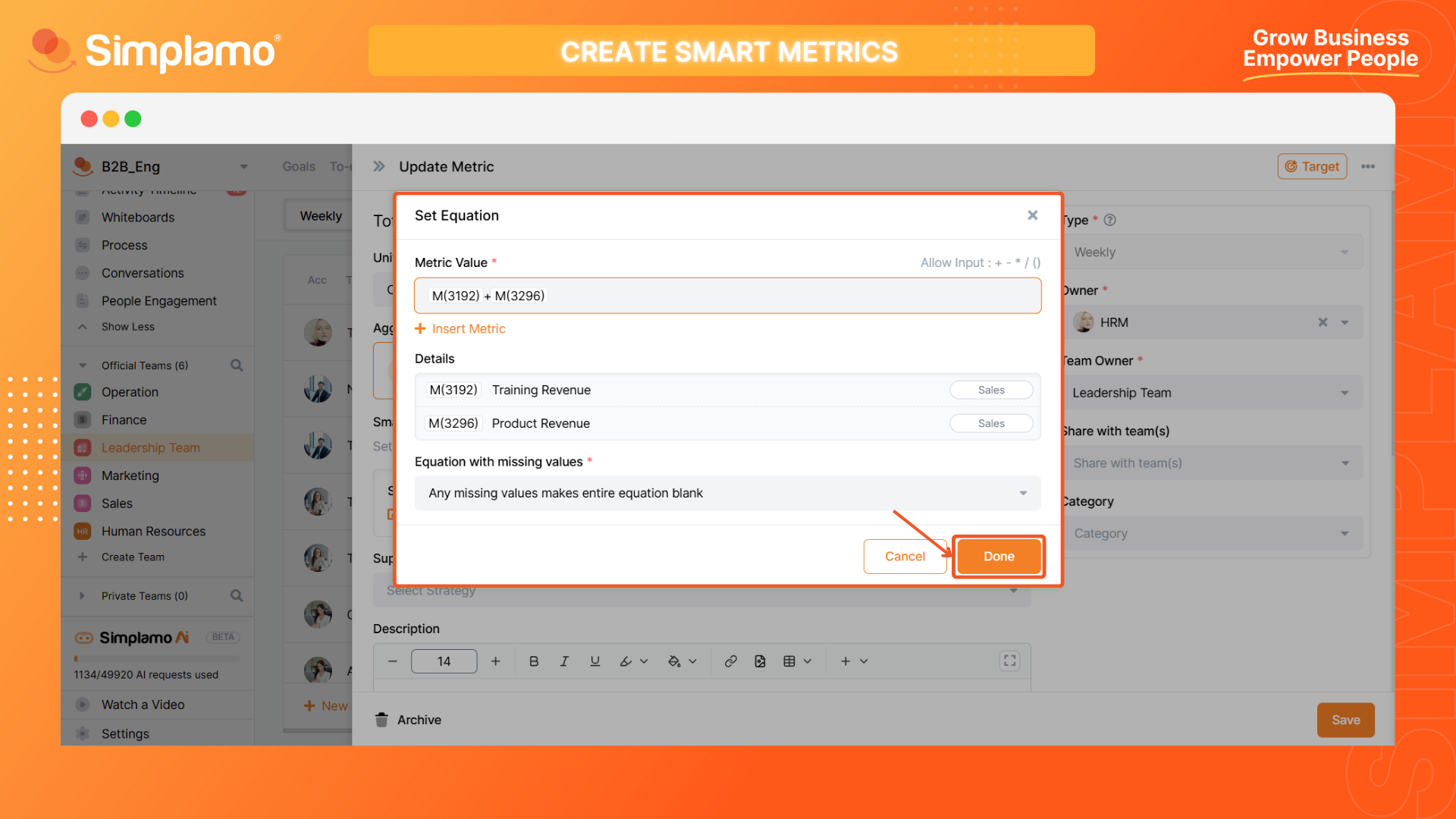Insert a link in description

[x=730, y=661]
